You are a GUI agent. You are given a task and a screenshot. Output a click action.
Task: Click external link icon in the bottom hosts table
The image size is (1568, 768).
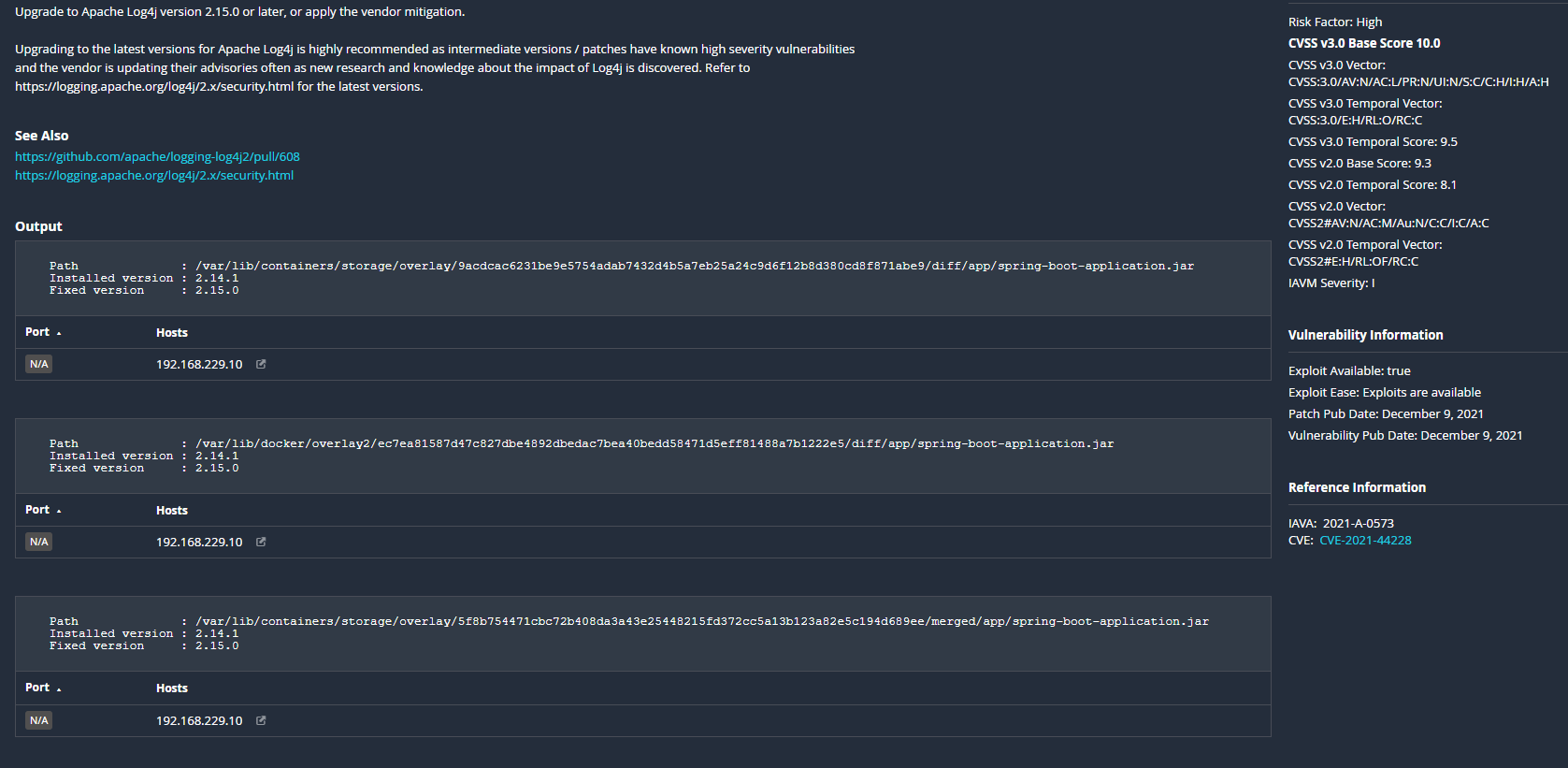point(260,720)
